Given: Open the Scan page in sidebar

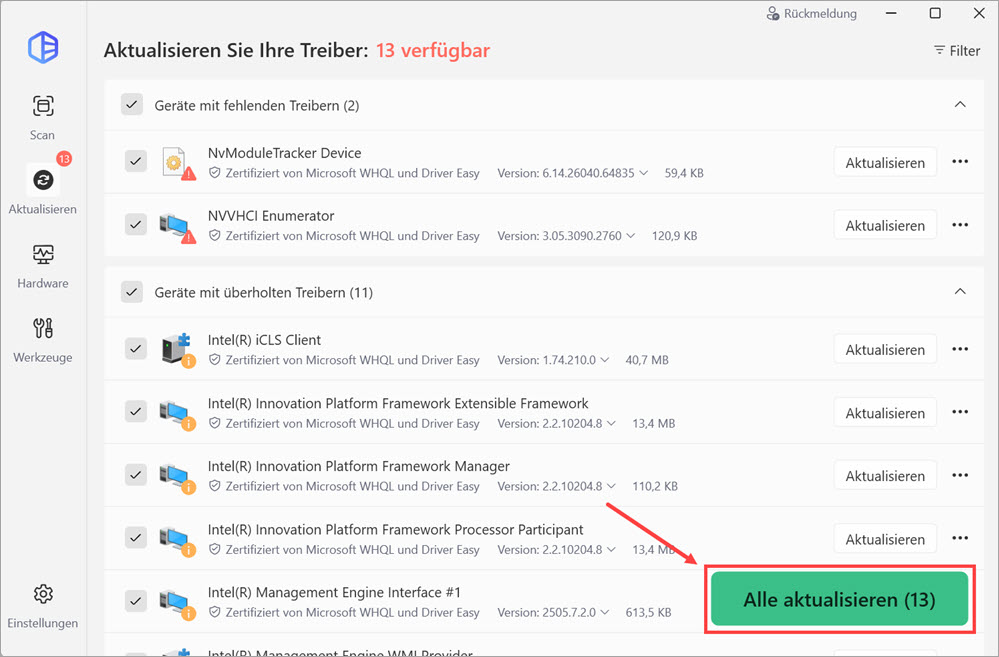Looking at the screenshot, I should tap(43, 117).
